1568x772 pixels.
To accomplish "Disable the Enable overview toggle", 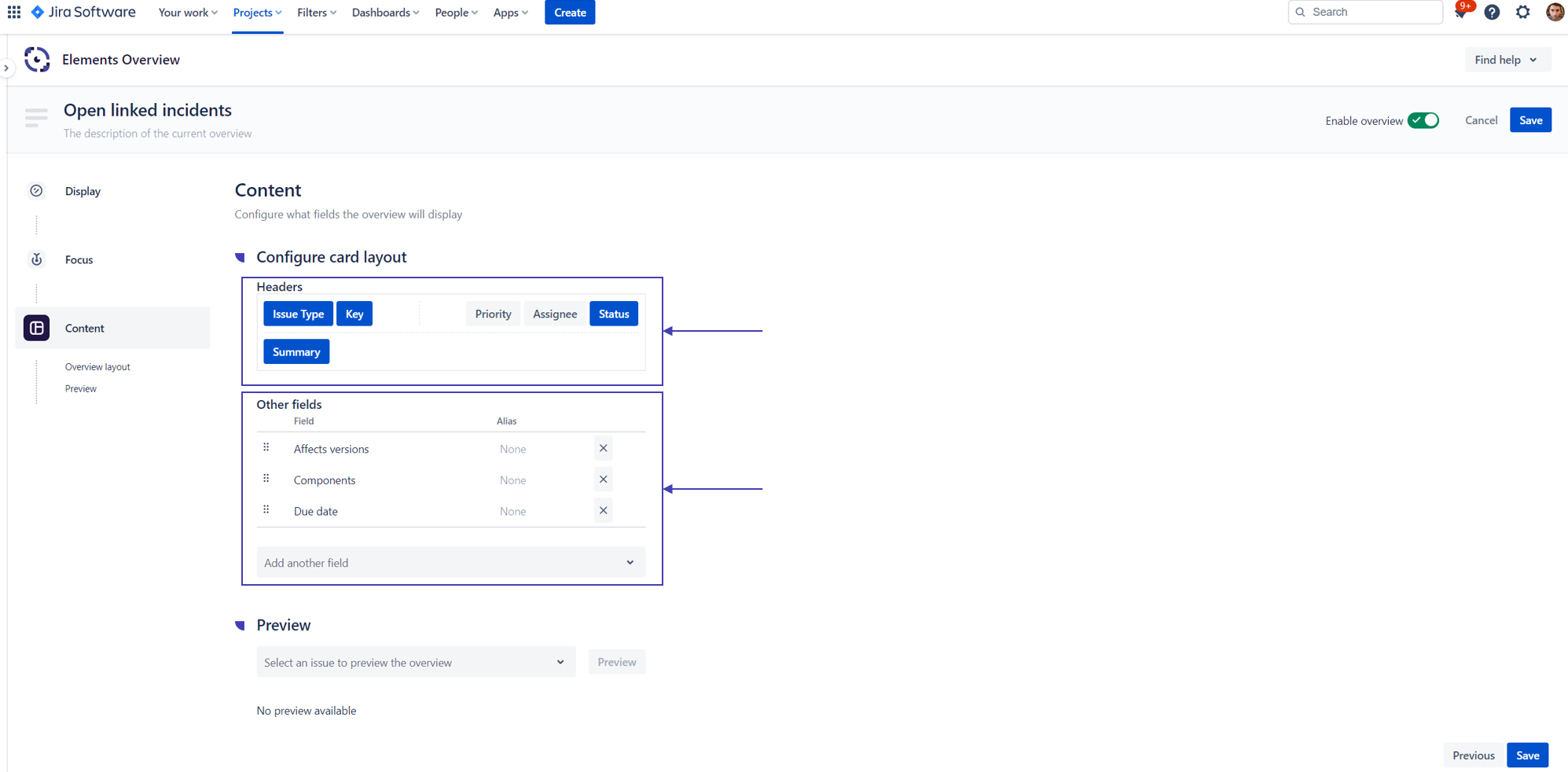I will click(1423, 120).
